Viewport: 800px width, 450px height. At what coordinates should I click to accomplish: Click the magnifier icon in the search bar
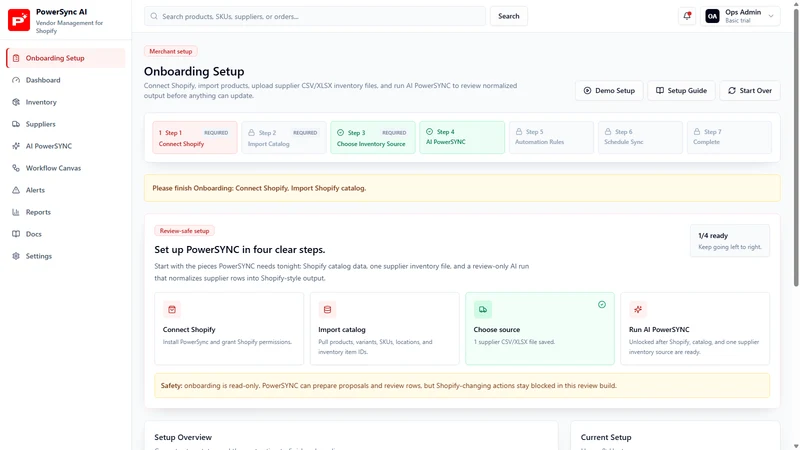pos(154,16)
